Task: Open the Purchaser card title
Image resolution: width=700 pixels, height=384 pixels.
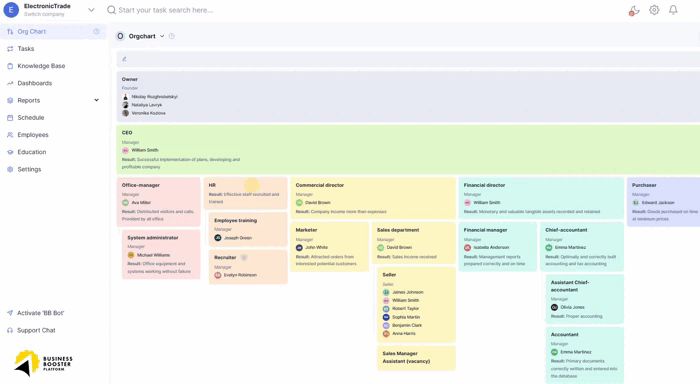Action: click(x=644, y=185)
